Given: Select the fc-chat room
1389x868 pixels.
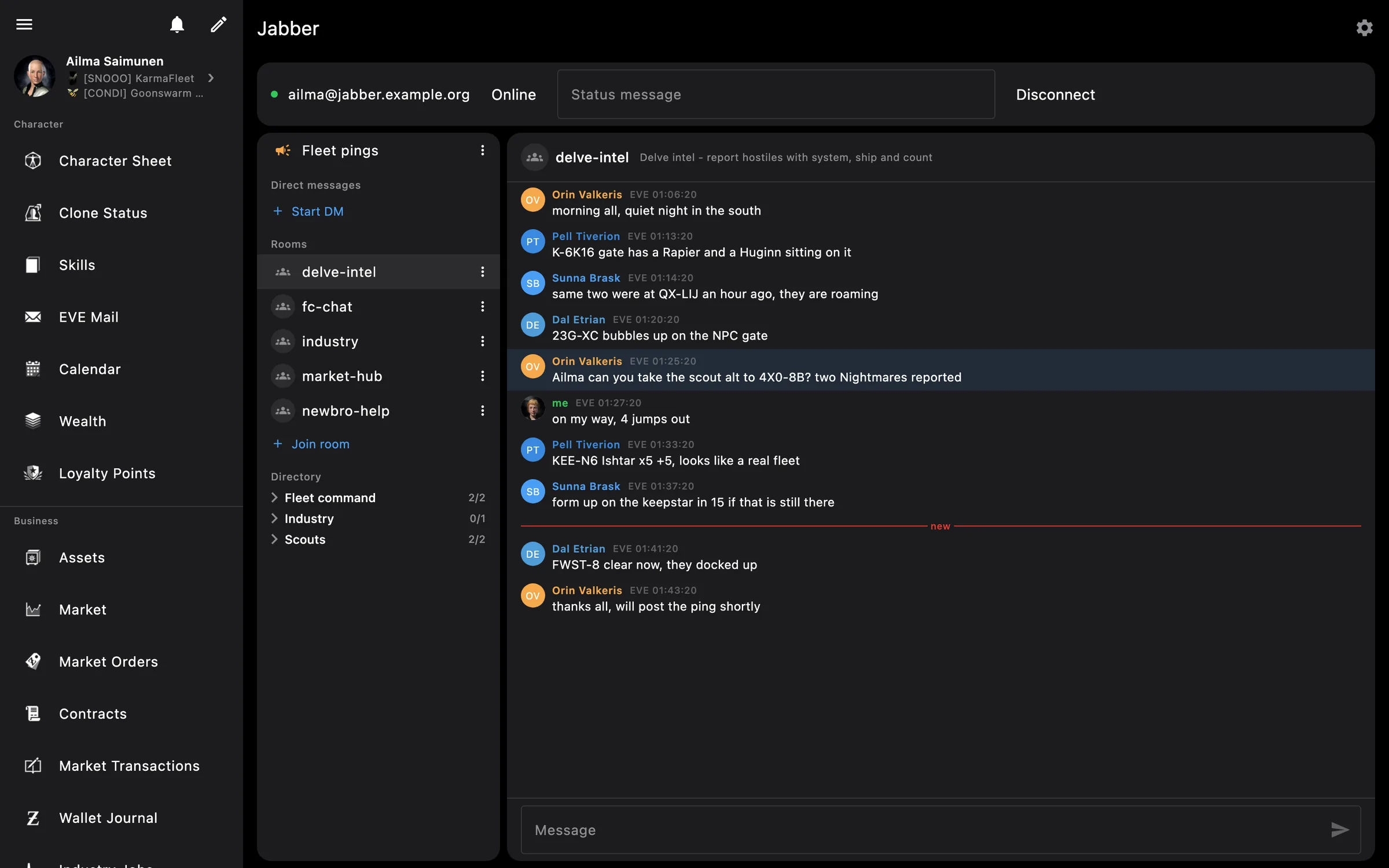Looking at the screenshot, I should (378, 307).
